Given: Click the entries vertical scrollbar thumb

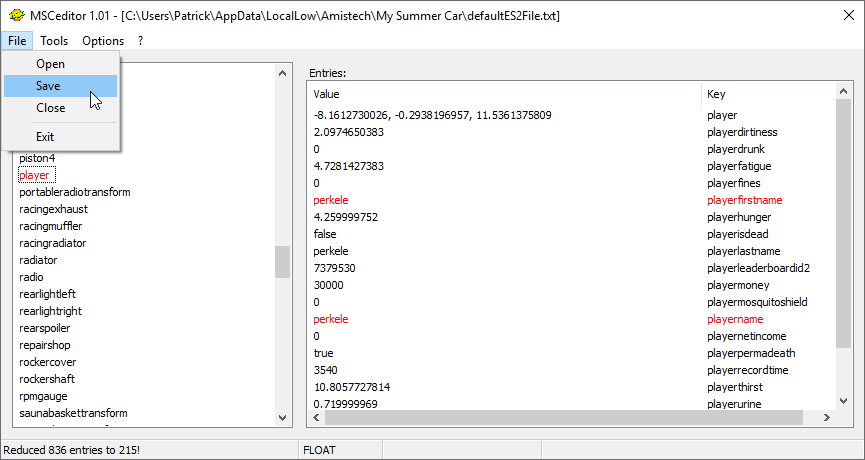Looking at the screenshot, I should [x=843, y=223].
